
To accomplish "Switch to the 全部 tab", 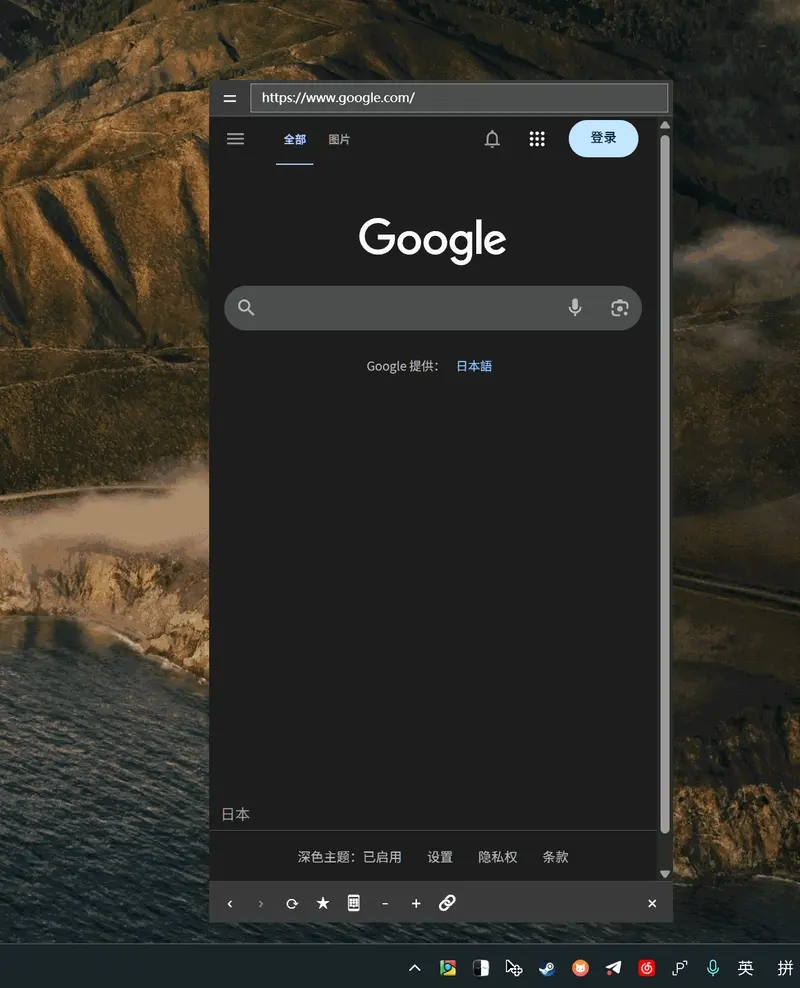I will pos(294,139).
